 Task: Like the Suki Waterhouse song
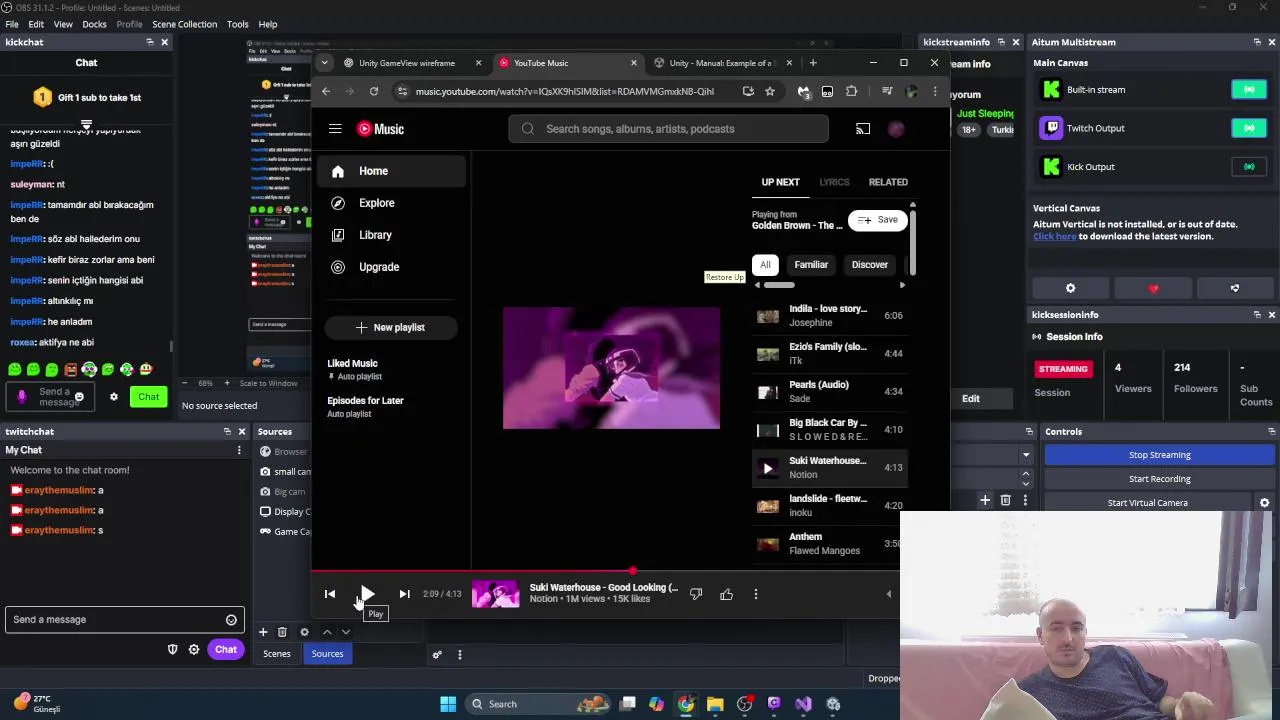[727, 595]
